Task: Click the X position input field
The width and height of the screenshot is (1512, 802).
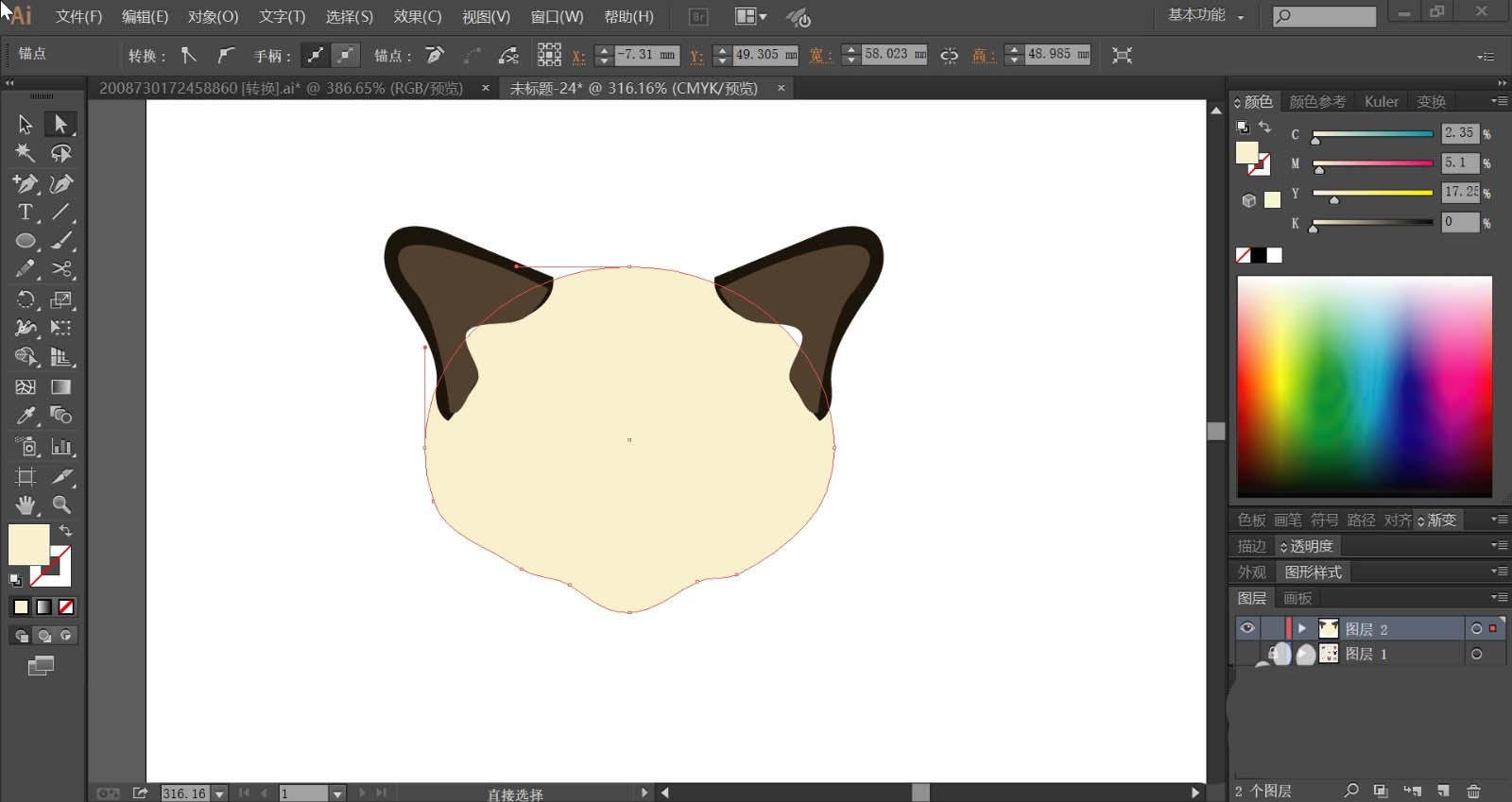Action: click(x=645, y=55)
